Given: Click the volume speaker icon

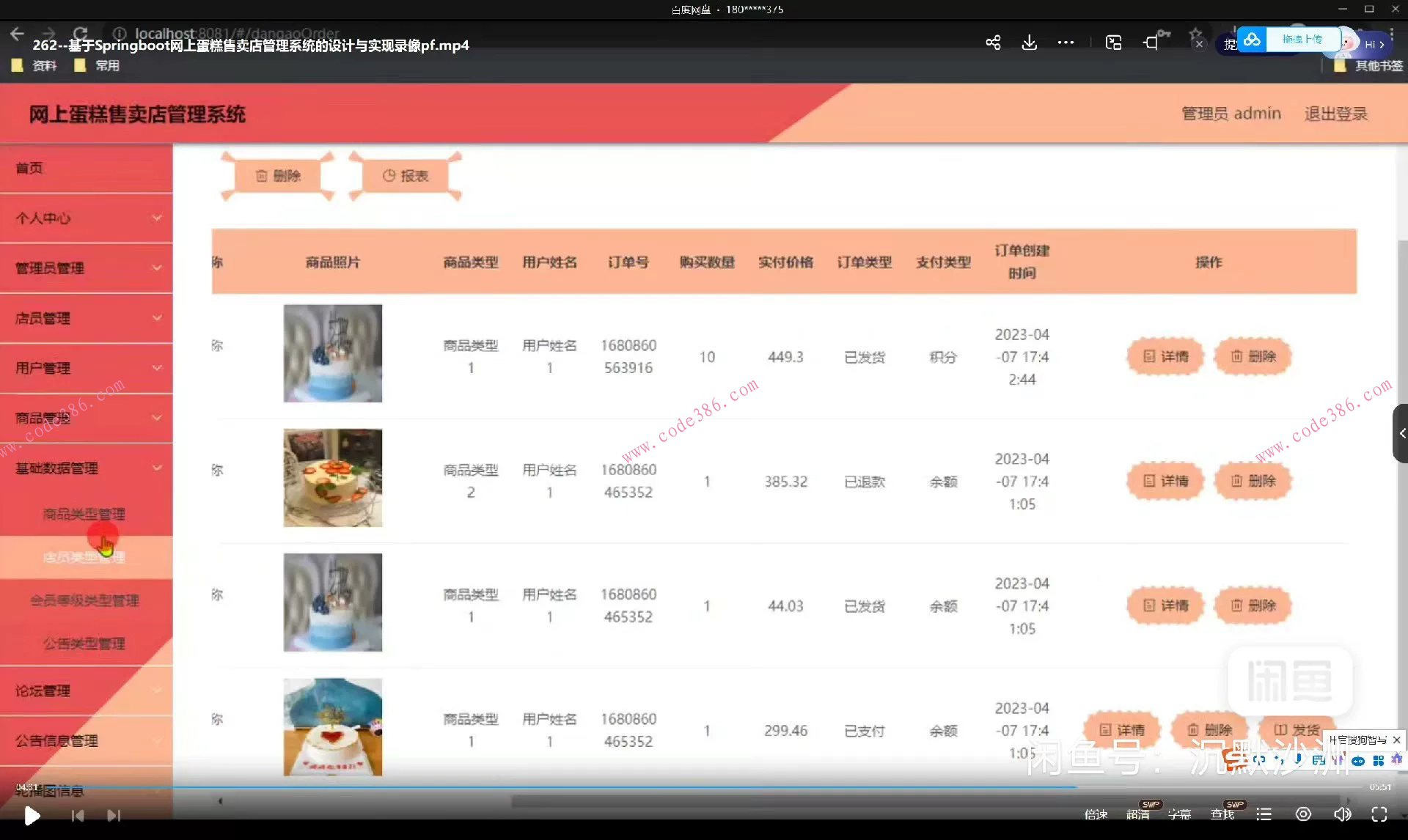Looking at the screenshot, I should tap(1343, 814).
